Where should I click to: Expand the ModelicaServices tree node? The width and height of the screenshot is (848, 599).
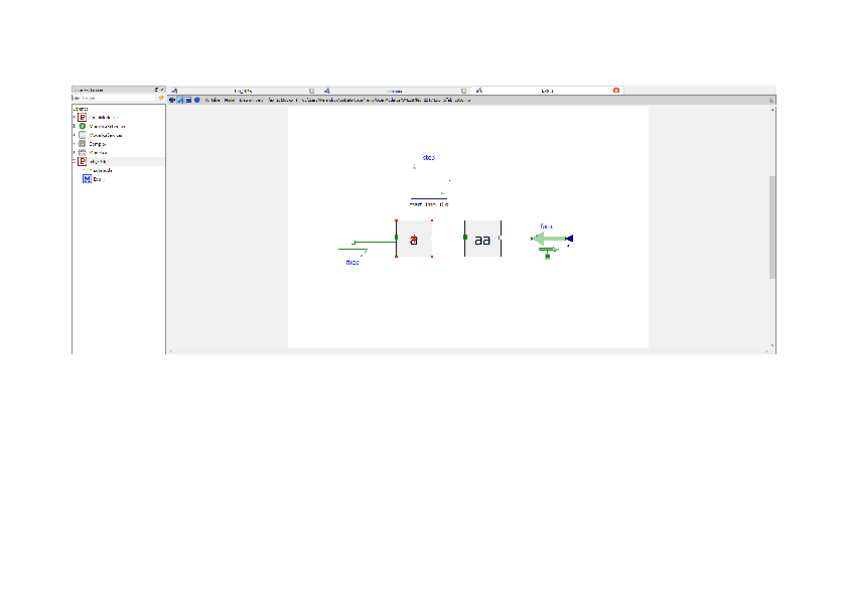tap(74, 135)
